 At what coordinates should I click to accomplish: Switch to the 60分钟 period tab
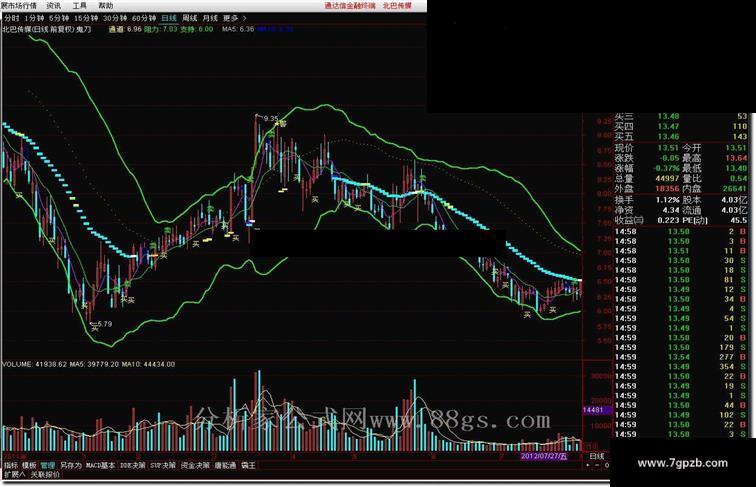click(144, 18)
